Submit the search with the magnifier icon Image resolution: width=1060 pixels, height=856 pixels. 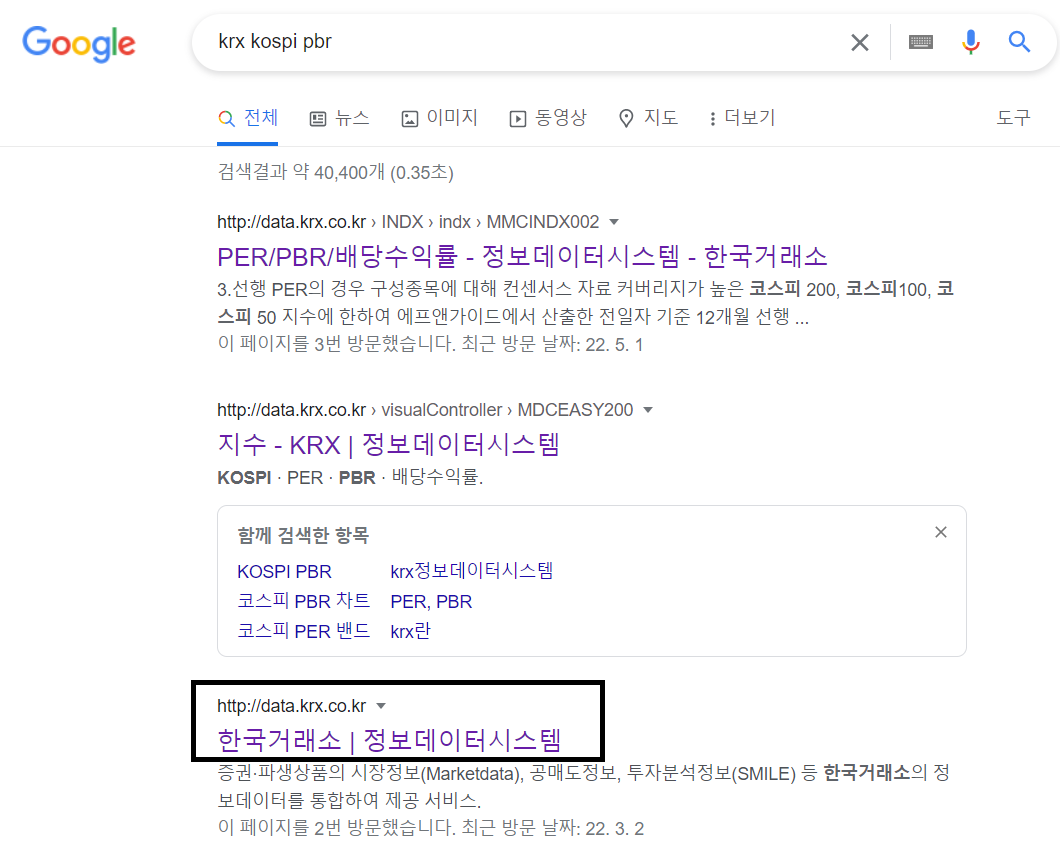pos(1019,42)
